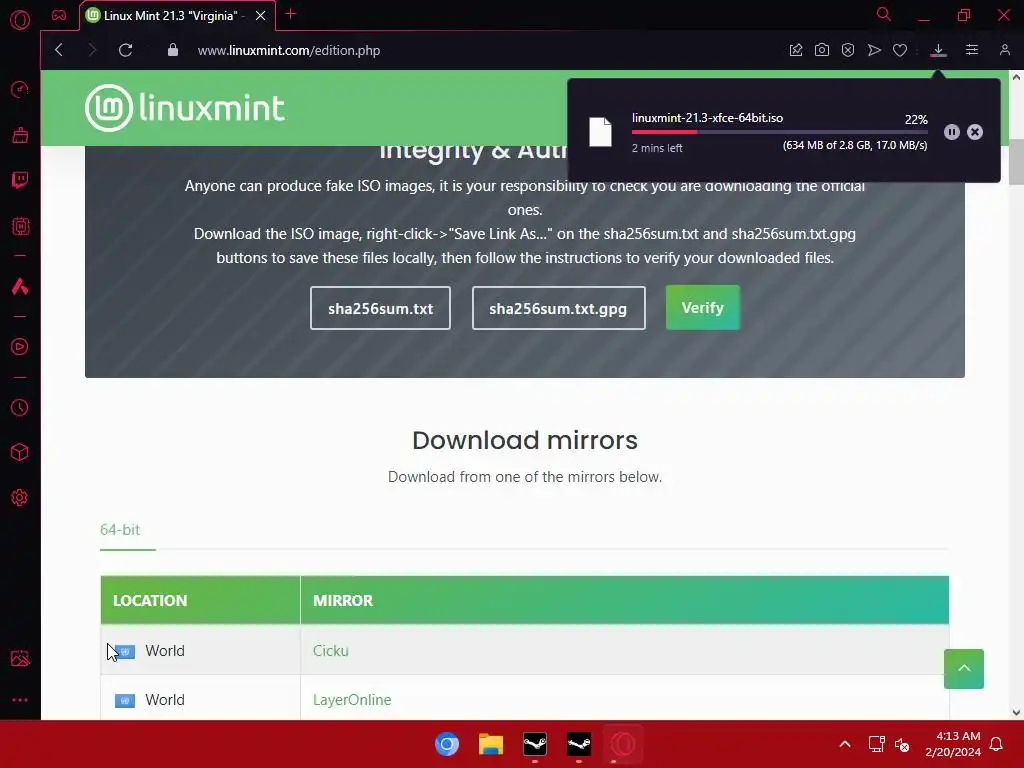Open the taskbar clock and date
Viewport: 1024px width, 768px height.
point(953,744)
